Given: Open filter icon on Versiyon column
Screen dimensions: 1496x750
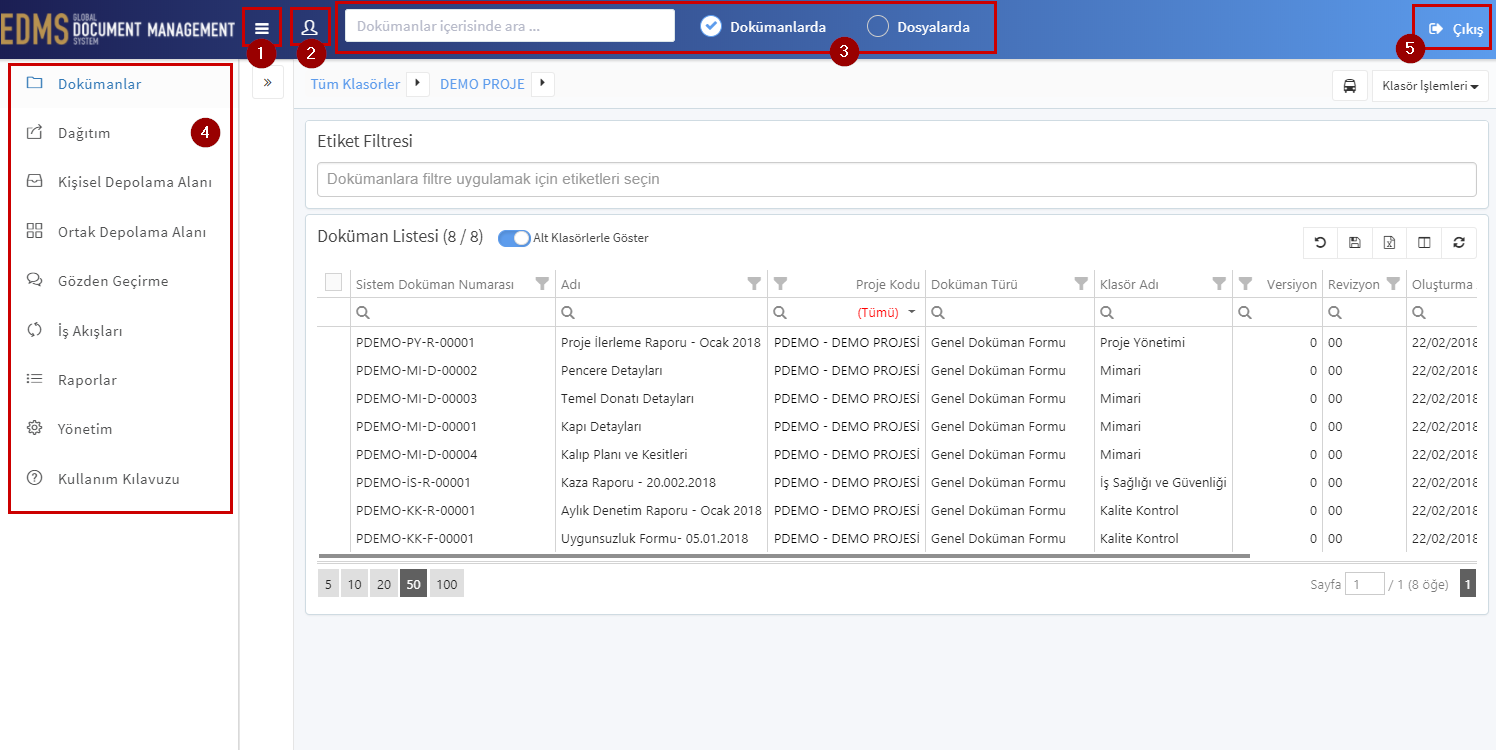Looking at the screenshot, I should [x=1245, y=284].
